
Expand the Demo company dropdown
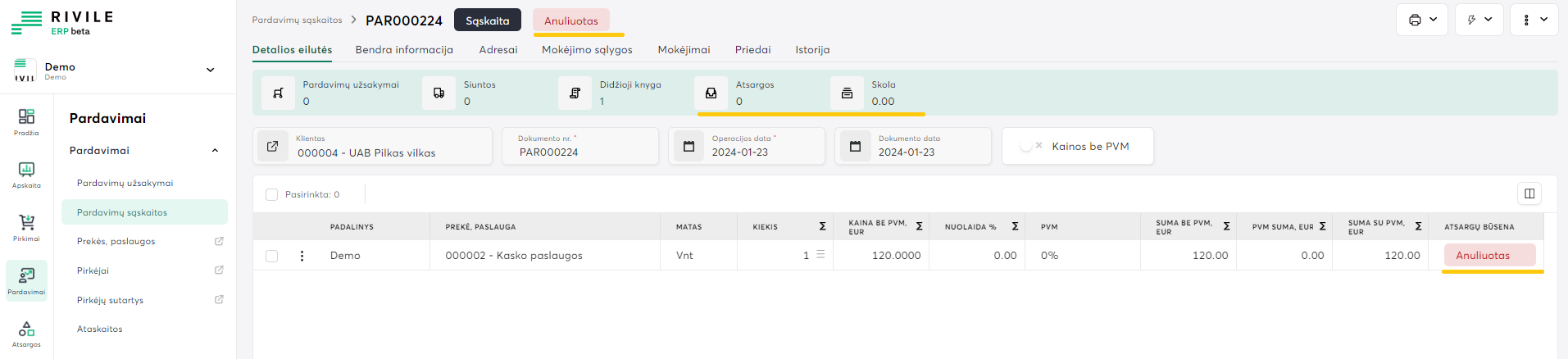(210, 70)
